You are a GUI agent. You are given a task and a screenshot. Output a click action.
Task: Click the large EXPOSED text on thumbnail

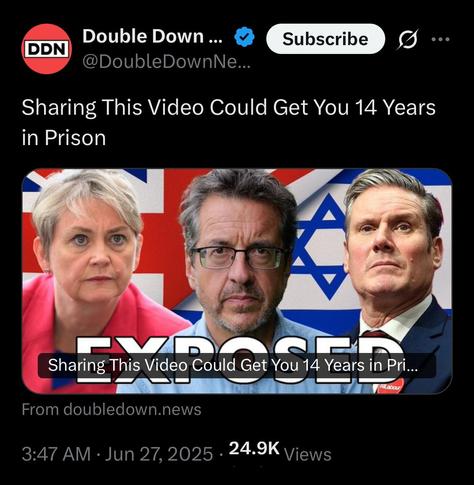(238, 360)
